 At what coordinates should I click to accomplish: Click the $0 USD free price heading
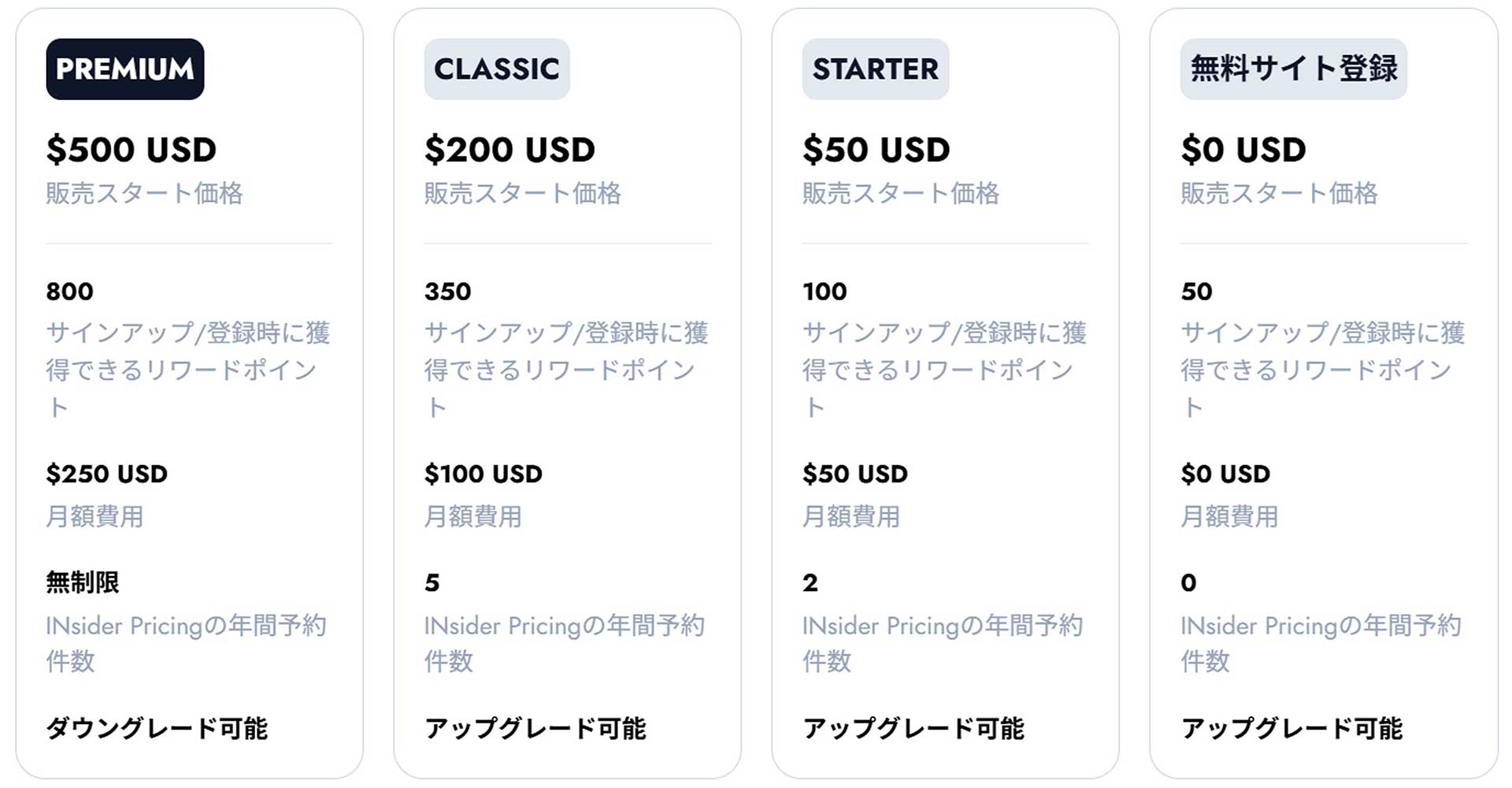coord(1243,150)
